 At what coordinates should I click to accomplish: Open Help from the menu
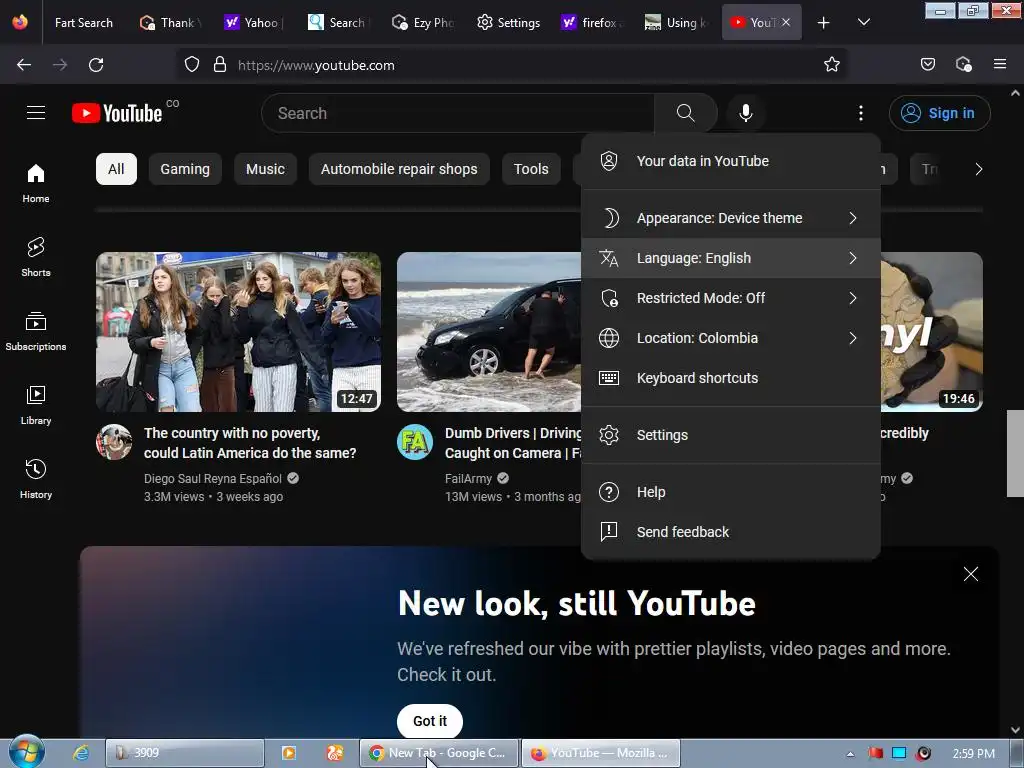(x=730, y=492)
